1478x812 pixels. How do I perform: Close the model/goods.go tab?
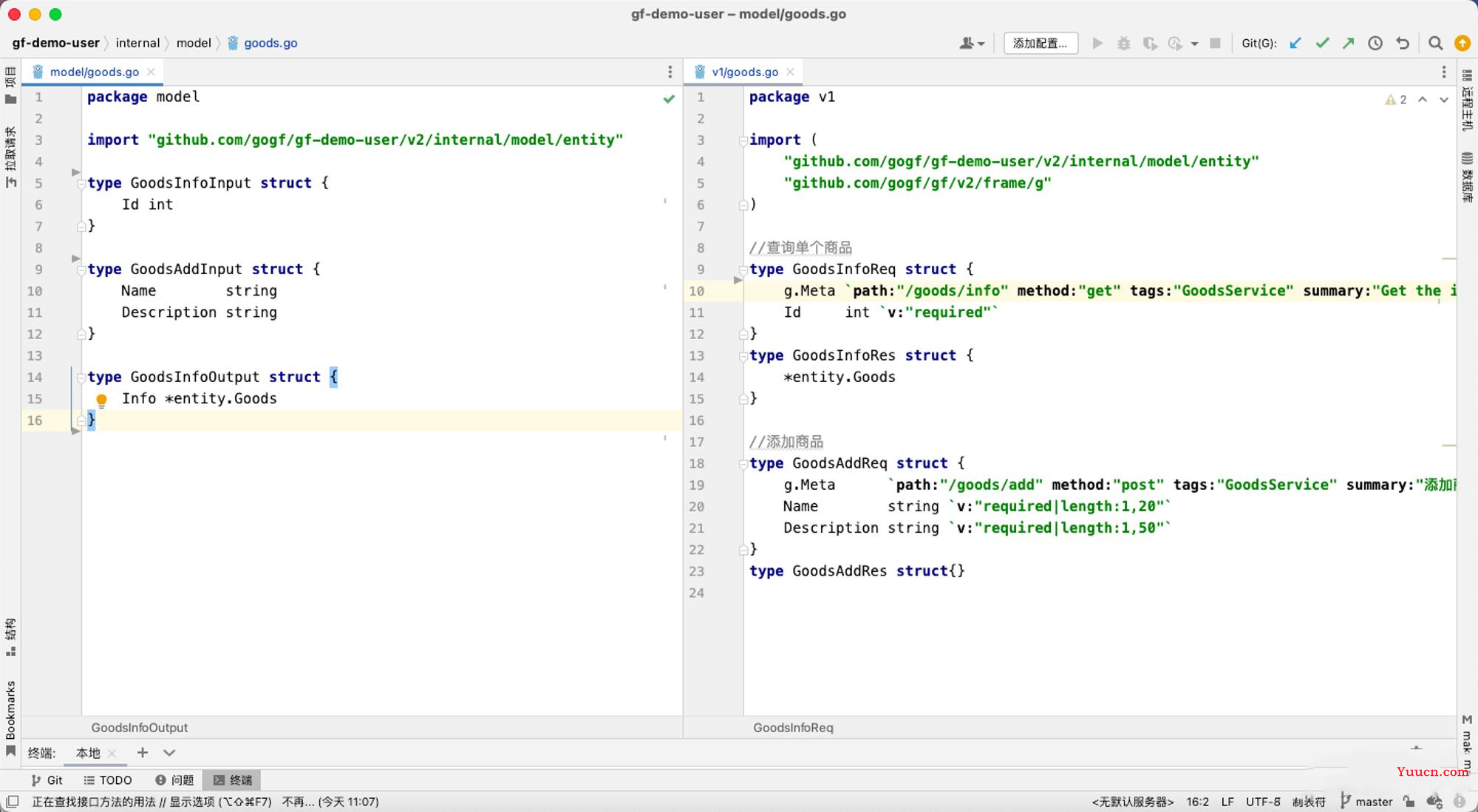(151, 72)
